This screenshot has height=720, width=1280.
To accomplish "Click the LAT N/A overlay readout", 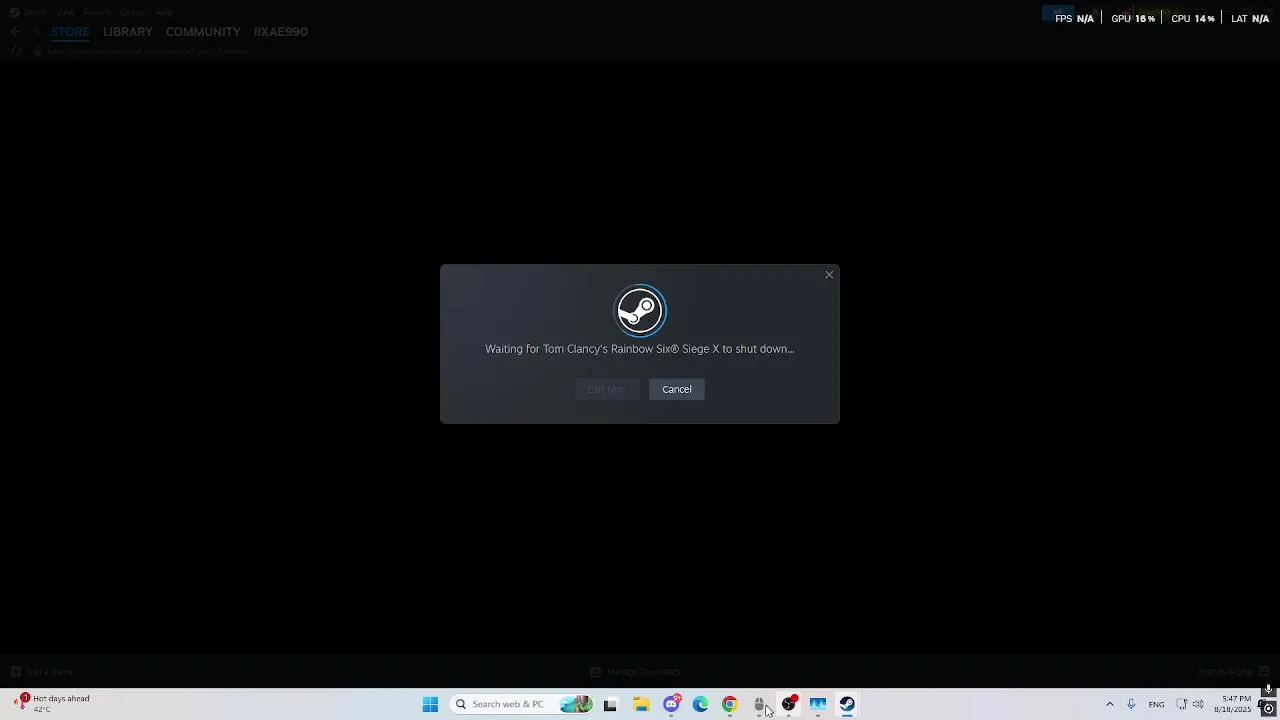I will click(x=1250, y=19).
